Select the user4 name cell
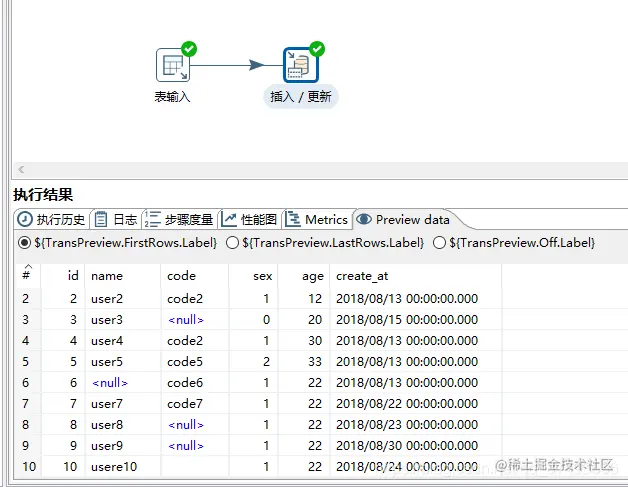Screen dimensions: 628x487 click(123, 340)
